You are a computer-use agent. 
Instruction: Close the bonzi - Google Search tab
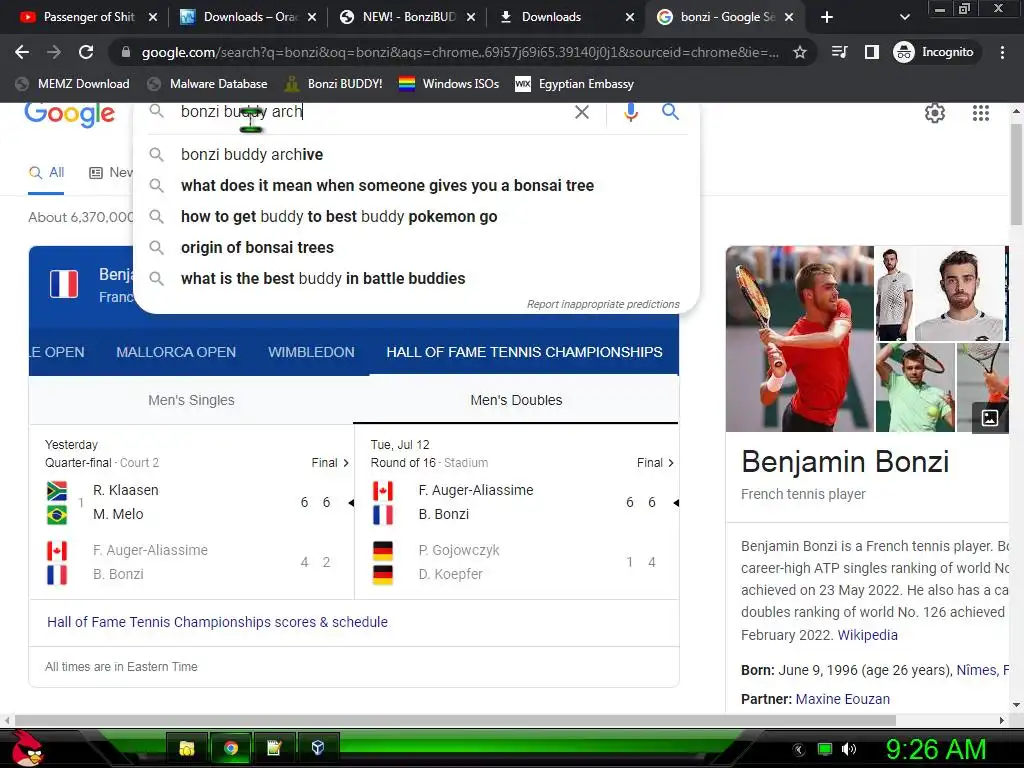789,17
